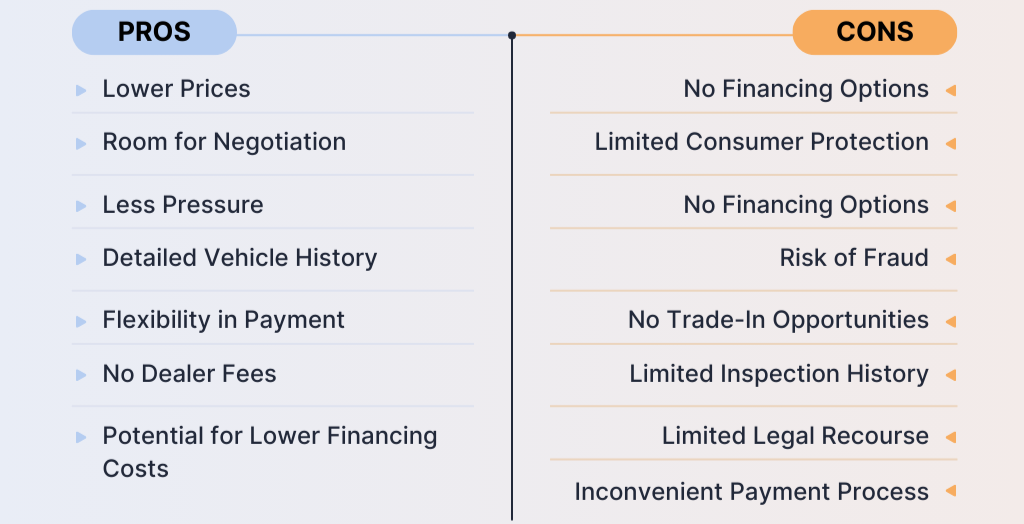Select the blue bullet beside Less Pressure
This screenshot has height=524, width=1024.
[x=81, y=206]
